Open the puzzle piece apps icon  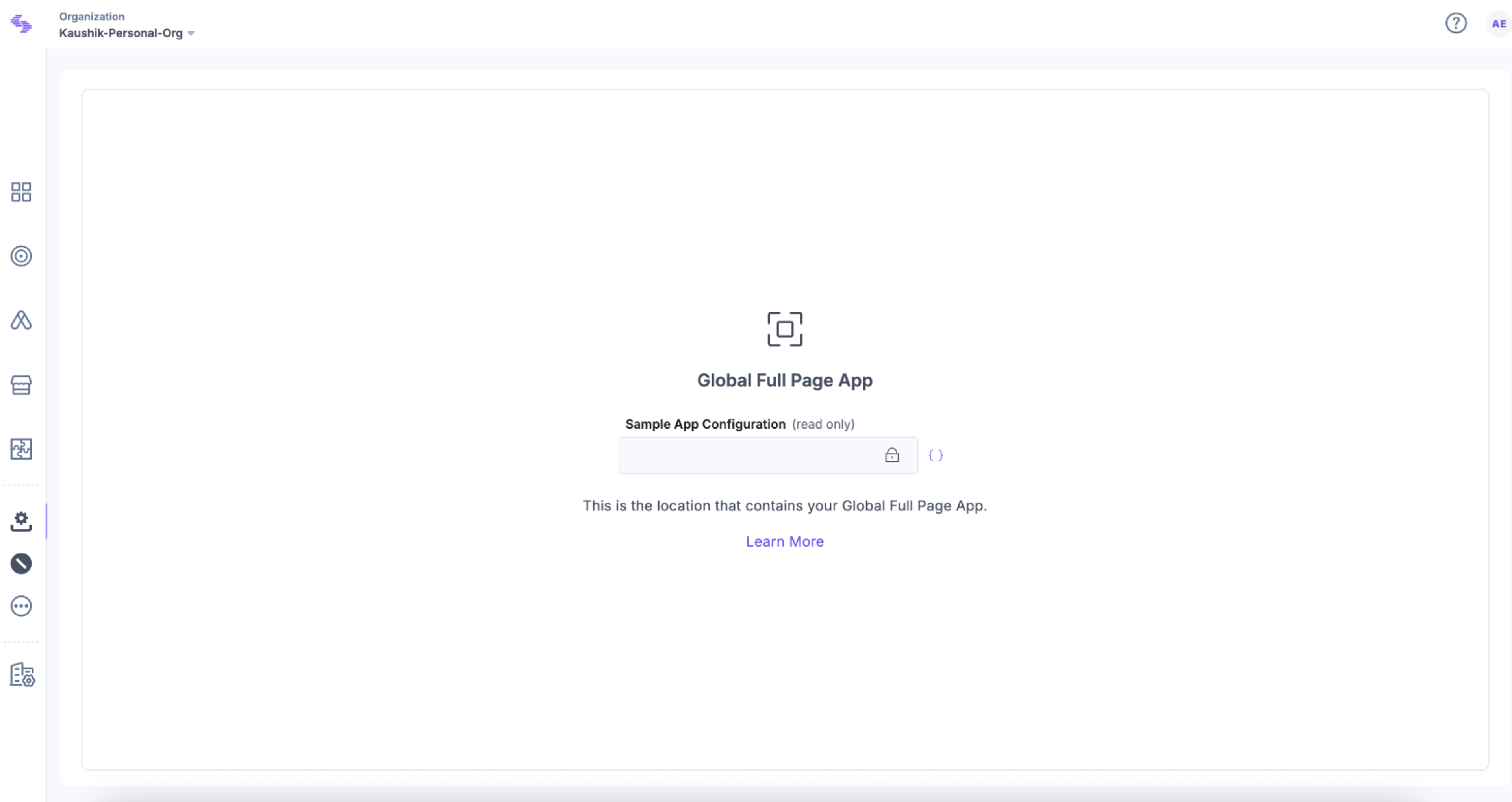pyautogui.click(x=21, y=449)
